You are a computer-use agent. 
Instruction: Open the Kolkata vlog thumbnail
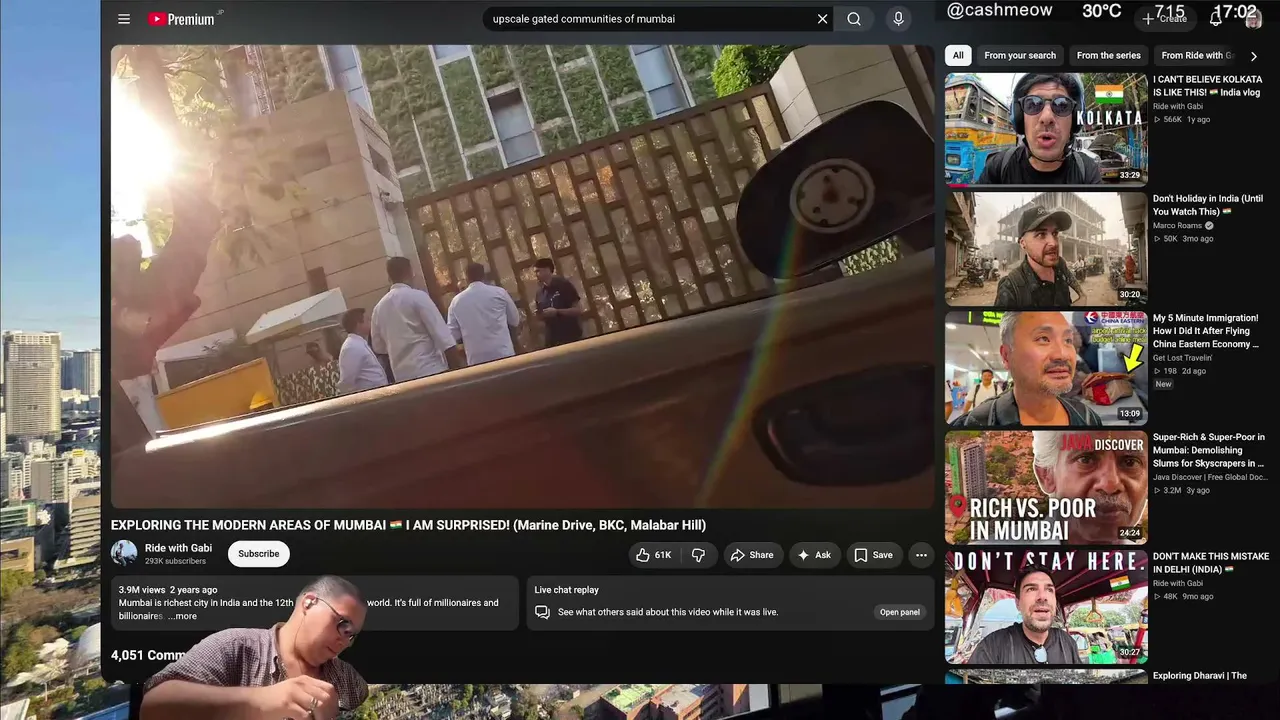coord(1046,129)
